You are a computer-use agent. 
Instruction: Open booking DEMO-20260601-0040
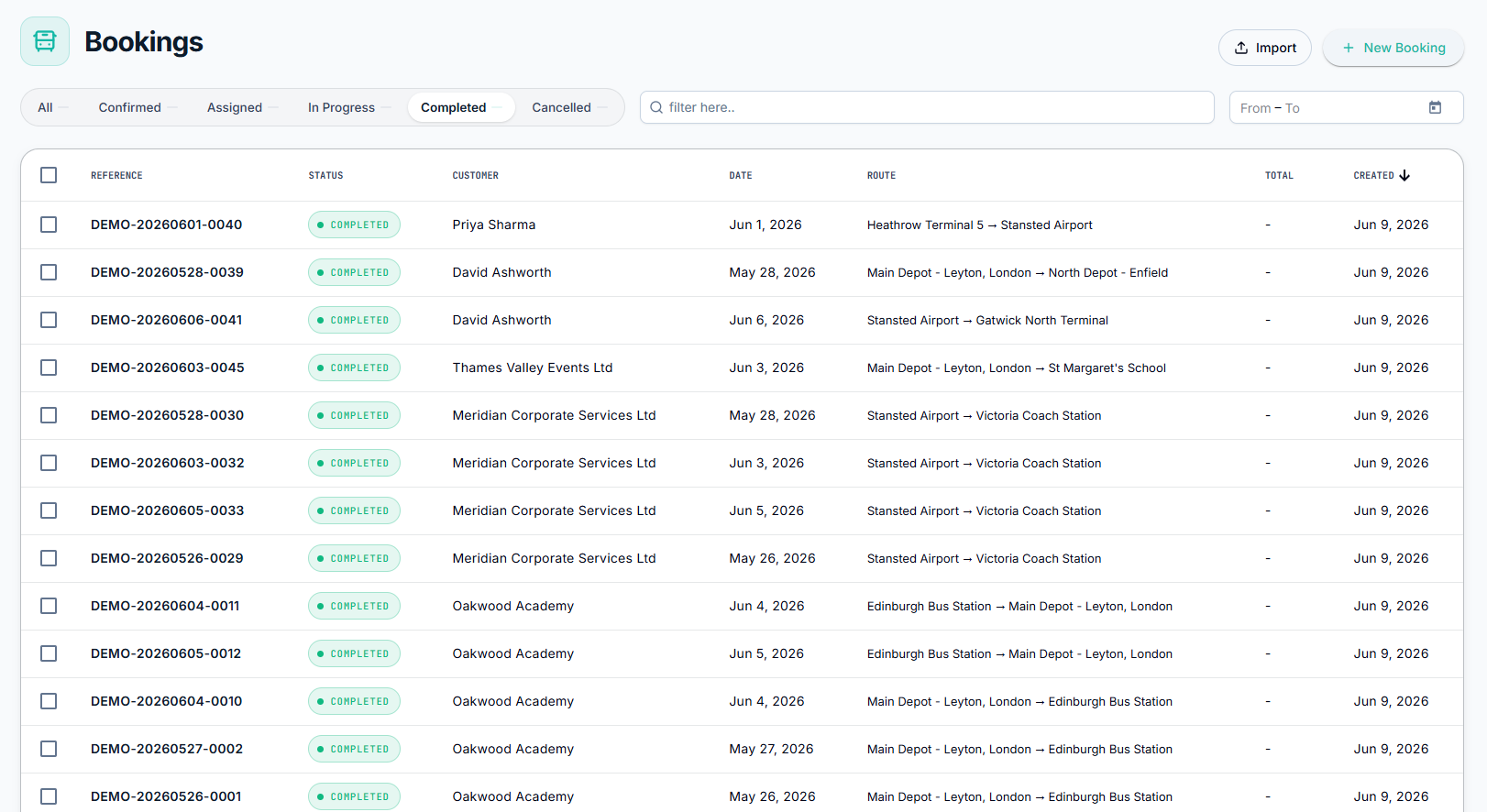166,225
